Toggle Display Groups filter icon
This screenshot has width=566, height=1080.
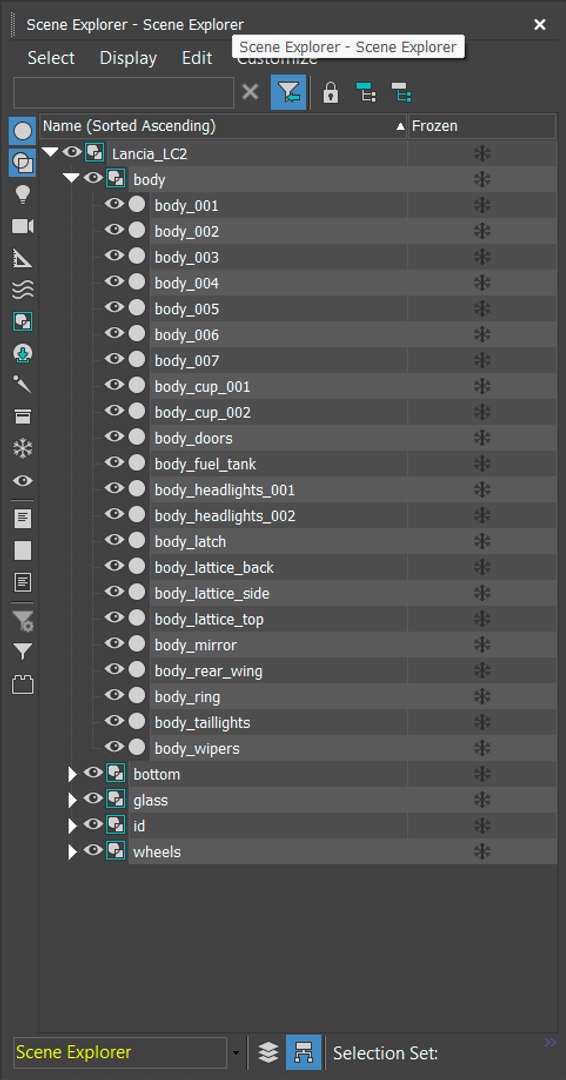click(x=22, y=322)
